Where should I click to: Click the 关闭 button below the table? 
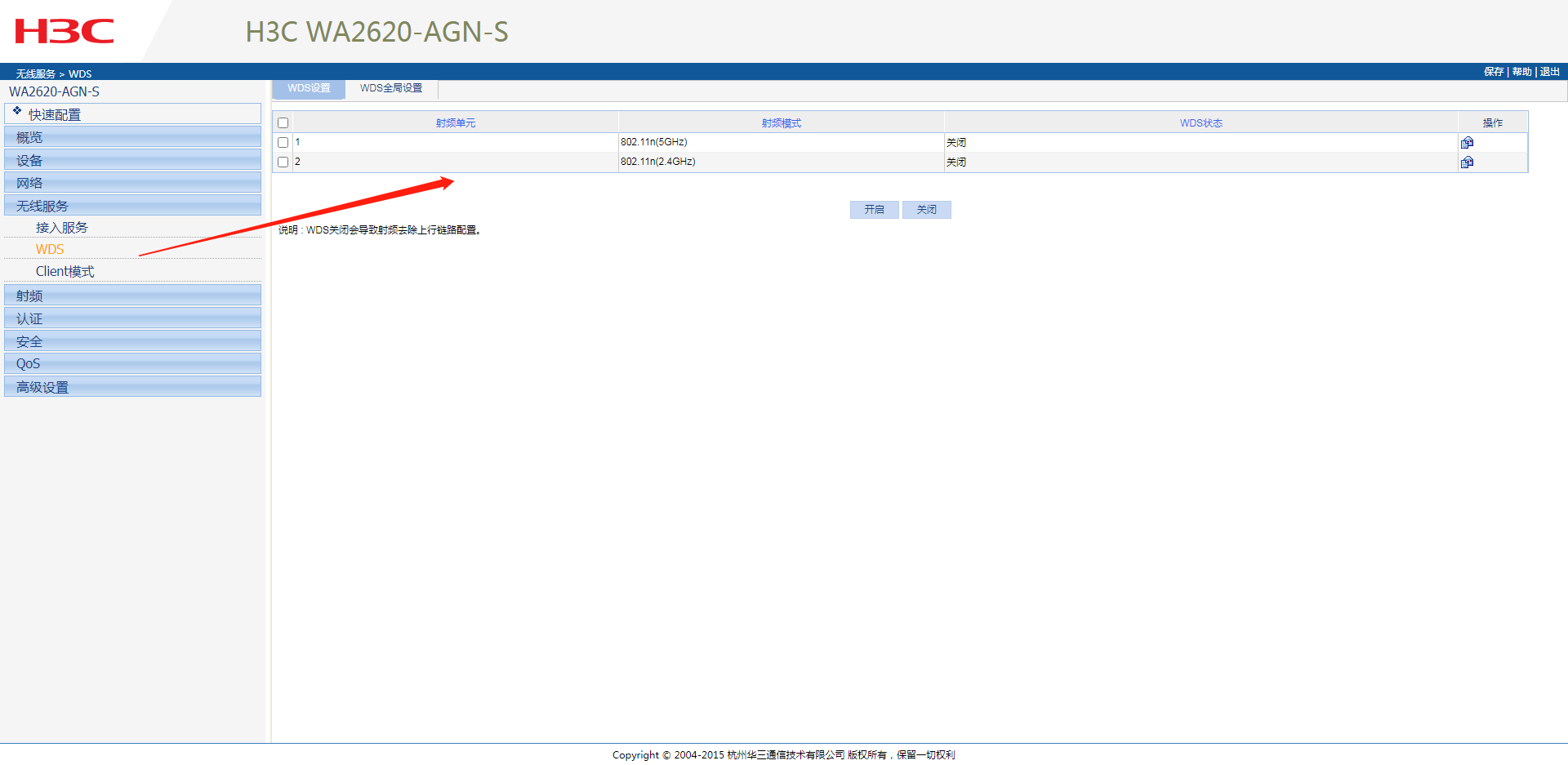(x=927, y=210)
